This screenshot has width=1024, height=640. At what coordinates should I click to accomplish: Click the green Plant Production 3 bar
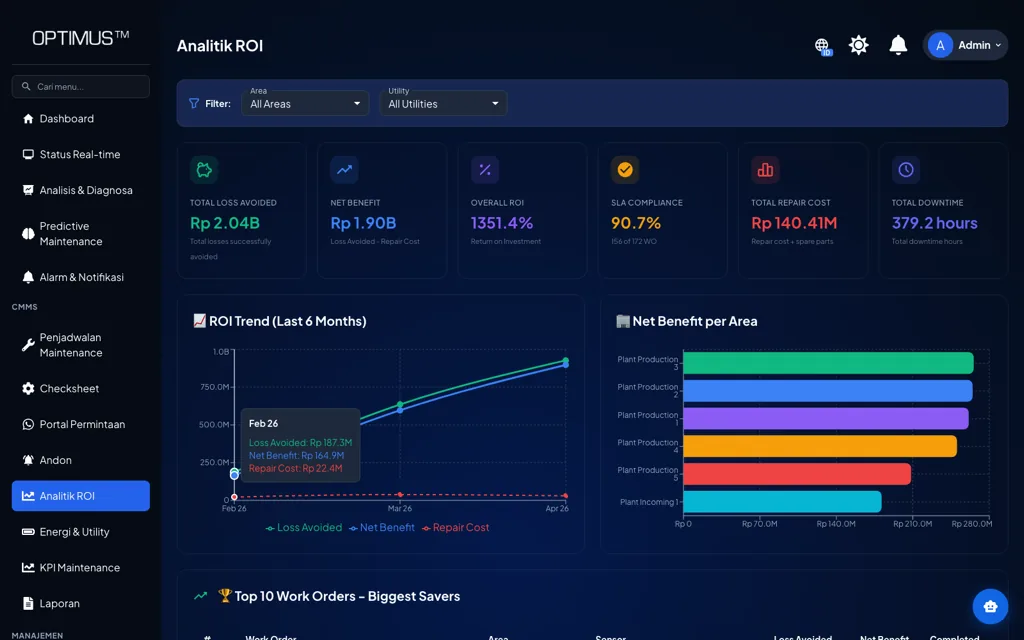(828, 363)
